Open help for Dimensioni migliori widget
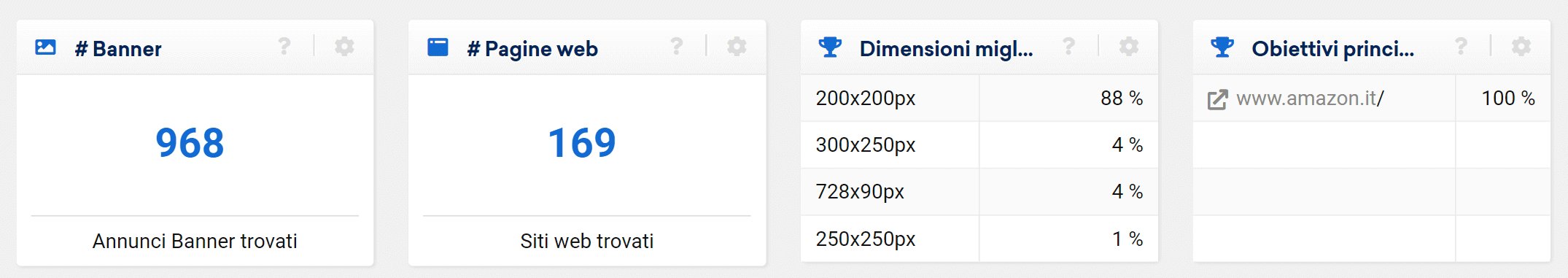This screenshot has height=278, width=1568. click(1069, 47)
